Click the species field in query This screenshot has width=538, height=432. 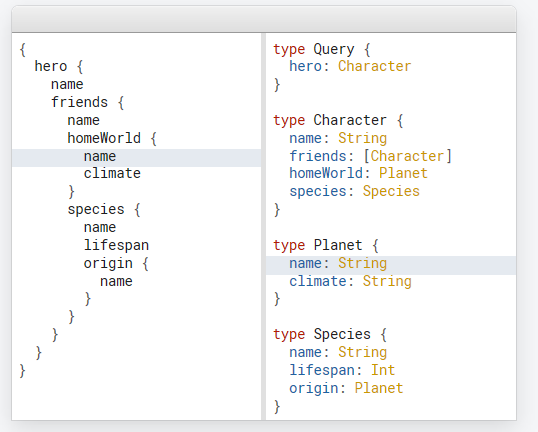tap(96, 209)
